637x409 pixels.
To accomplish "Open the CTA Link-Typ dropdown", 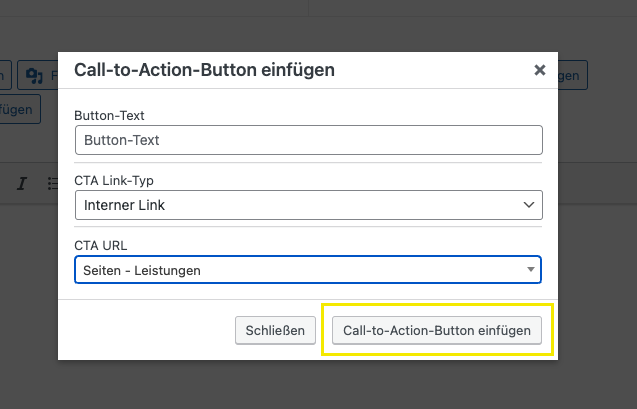I will [308, 205].
